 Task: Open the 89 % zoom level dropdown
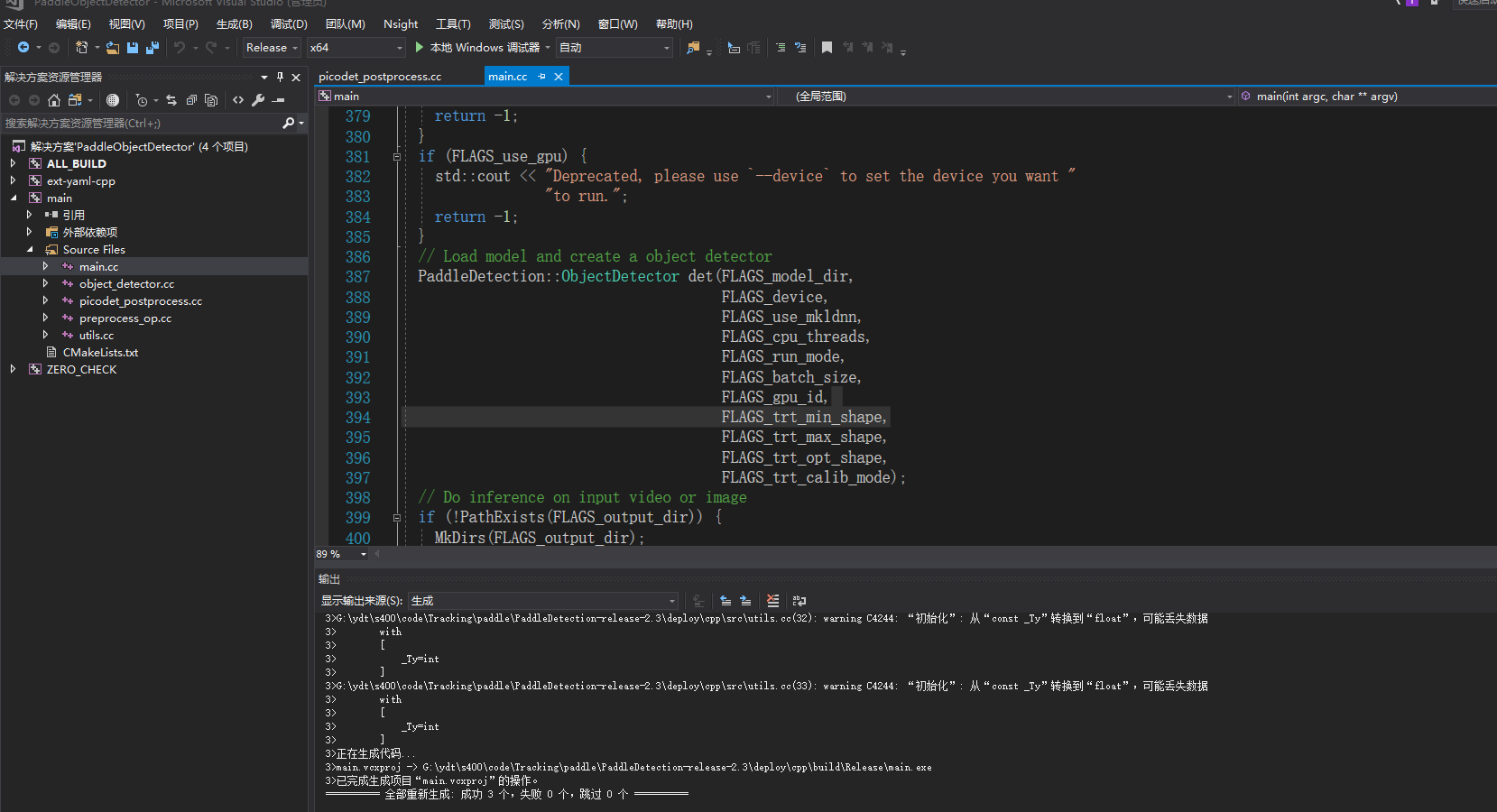pyautogui.click(x=364, y=554)
